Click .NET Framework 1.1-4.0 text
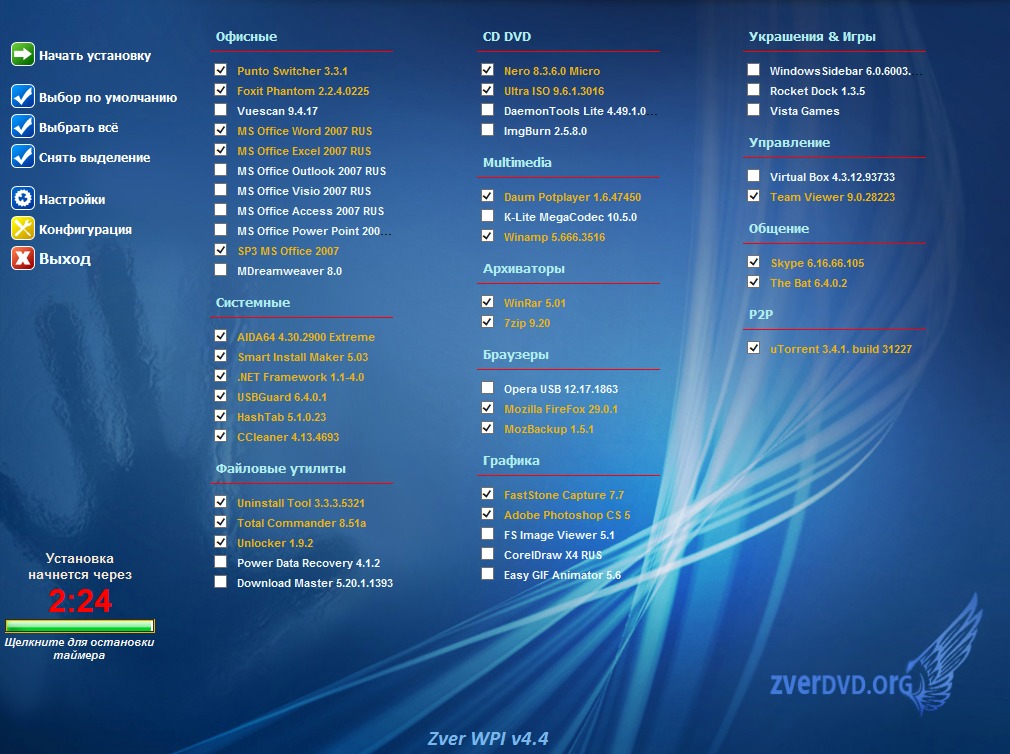The height and width of the screenshot is (754, 1010). [300, 377]
